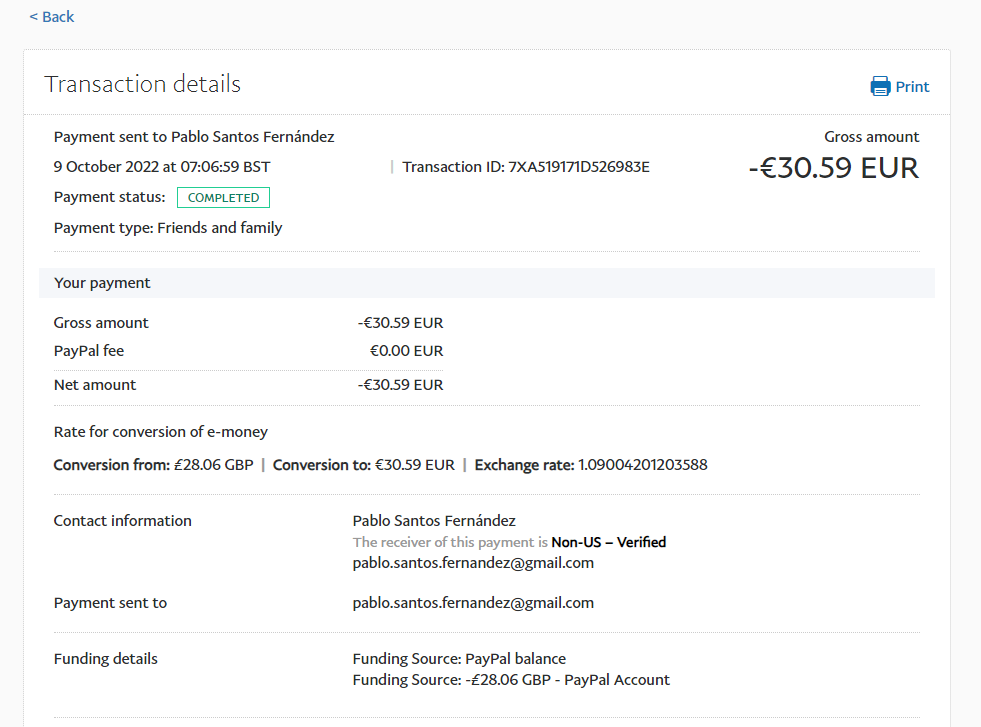Click Payment type Friends and family
This screenshot has width=981, height=727.
pyautogui.click(x=168, y=228)
